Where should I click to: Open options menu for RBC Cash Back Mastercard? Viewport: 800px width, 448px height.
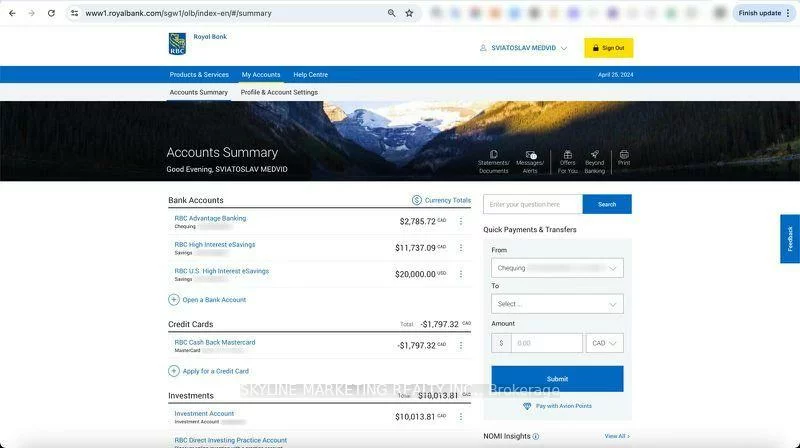point(461,345)
